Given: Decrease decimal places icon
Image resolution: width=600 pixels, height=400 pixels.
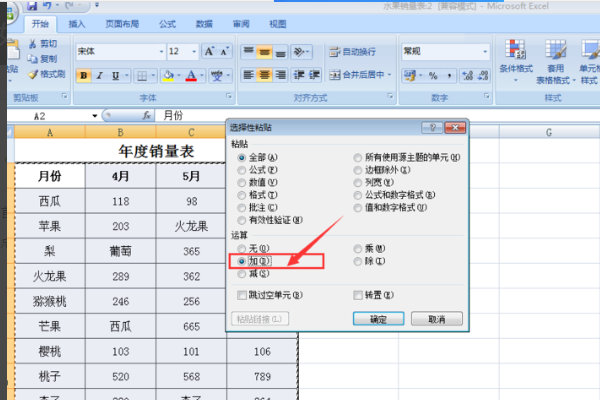Looking at the screenshot, I should click(x=483, y=75).
